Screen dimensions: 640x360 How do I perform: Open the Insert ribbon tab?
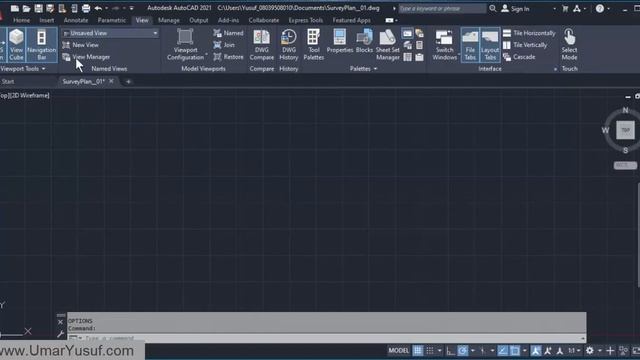coord(47,20)
